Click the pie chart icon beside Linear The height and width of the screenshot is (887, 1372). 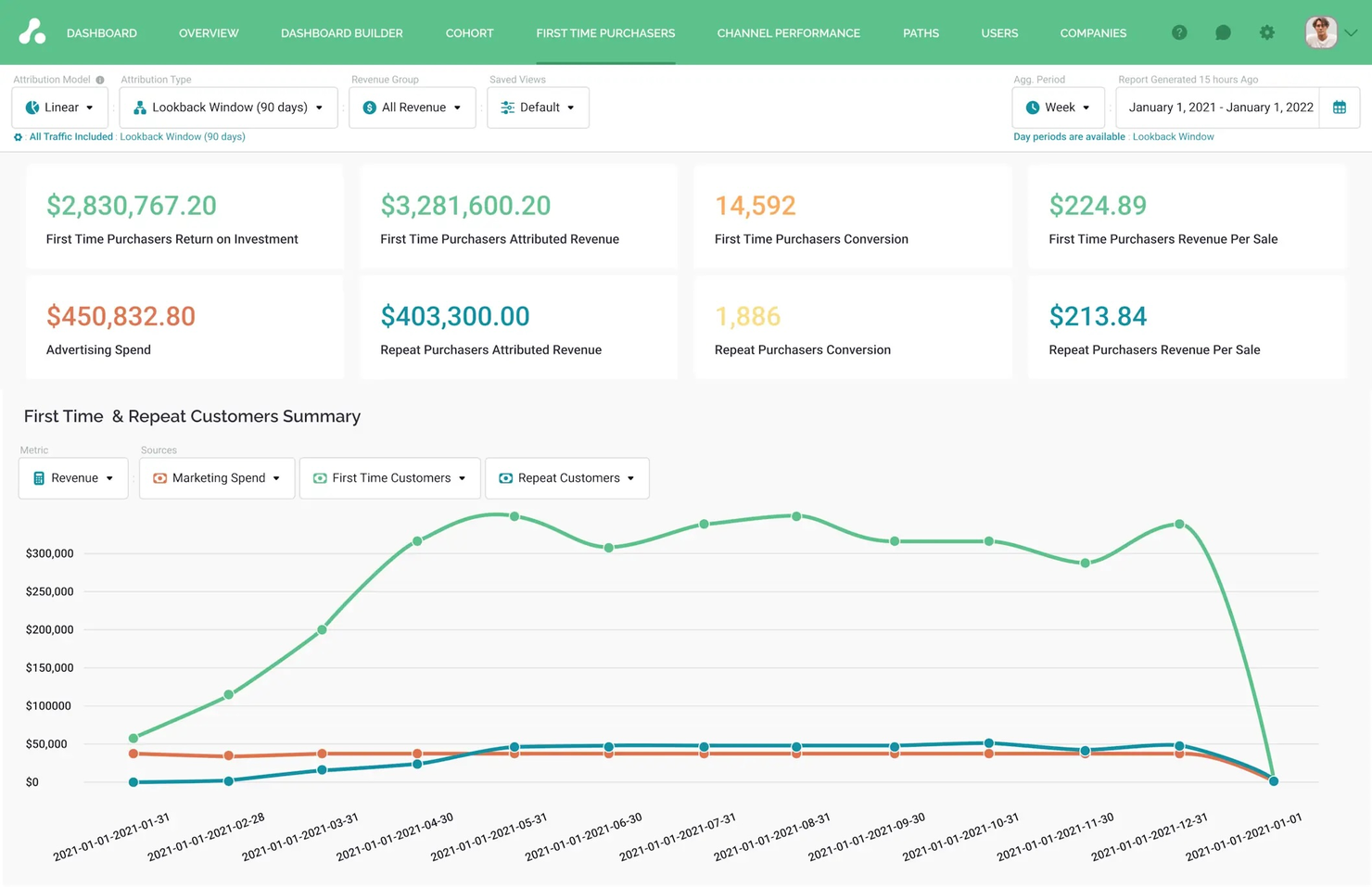point(32,107)
